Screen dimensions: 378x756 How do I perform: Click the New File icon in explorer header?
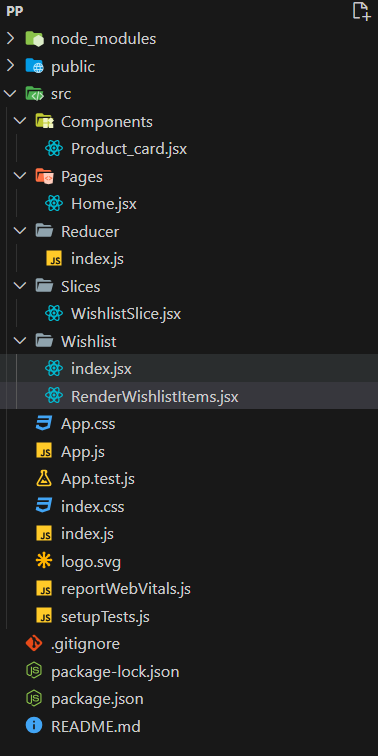pyautogui.click(x=361, y=11)
